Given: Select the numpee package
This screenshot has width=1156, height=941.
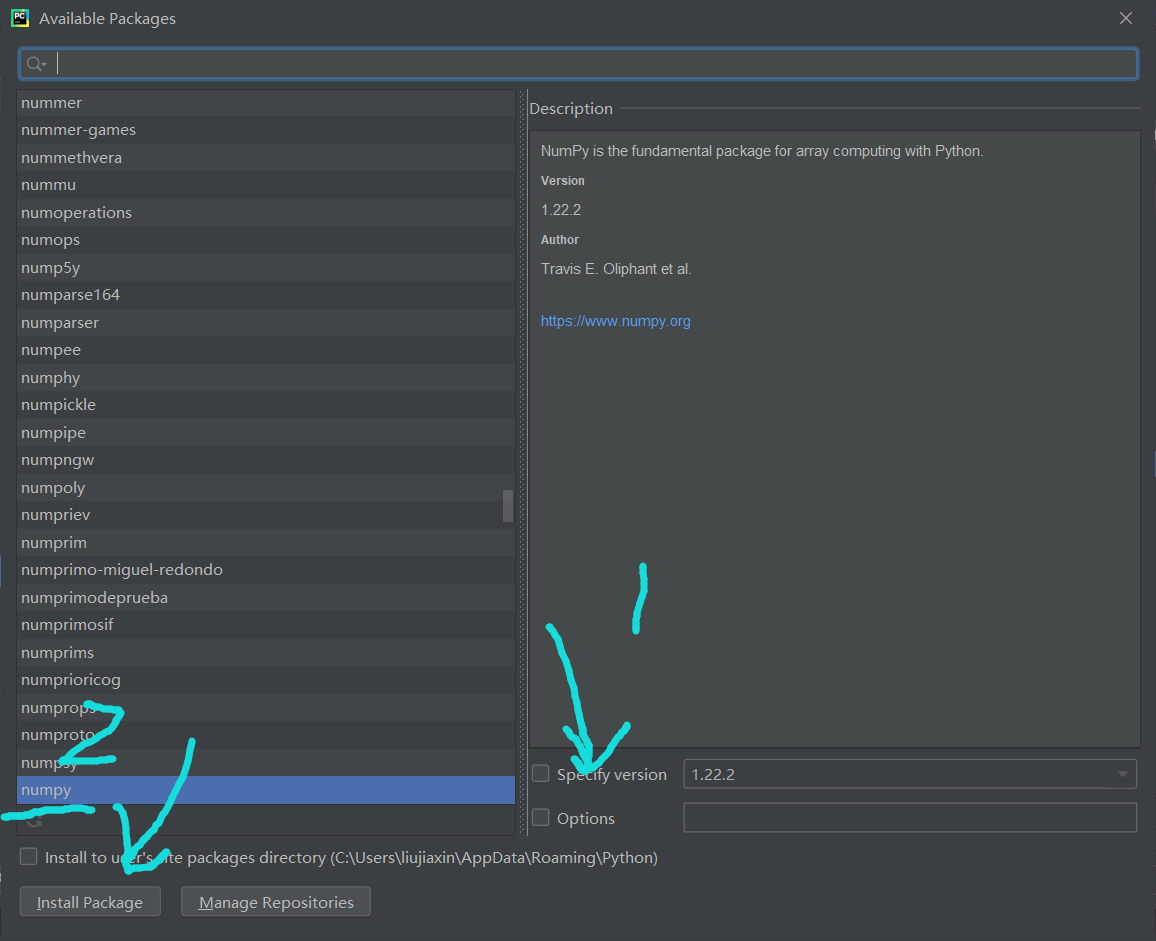Looking at the screenshot, I should tap(265, 350).
